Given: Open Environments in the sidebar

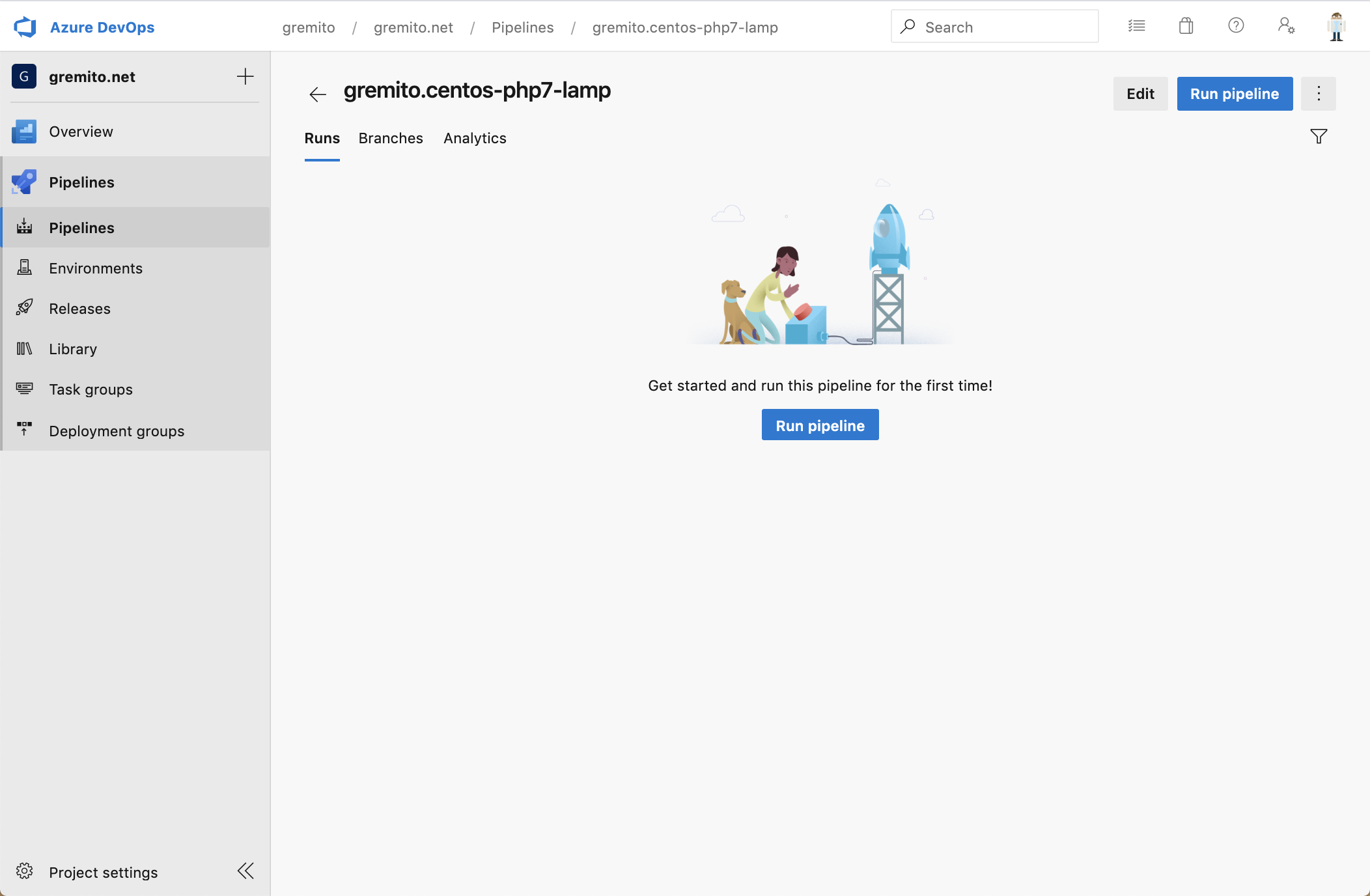Looking at the screenshot, I should coord(96,268).
